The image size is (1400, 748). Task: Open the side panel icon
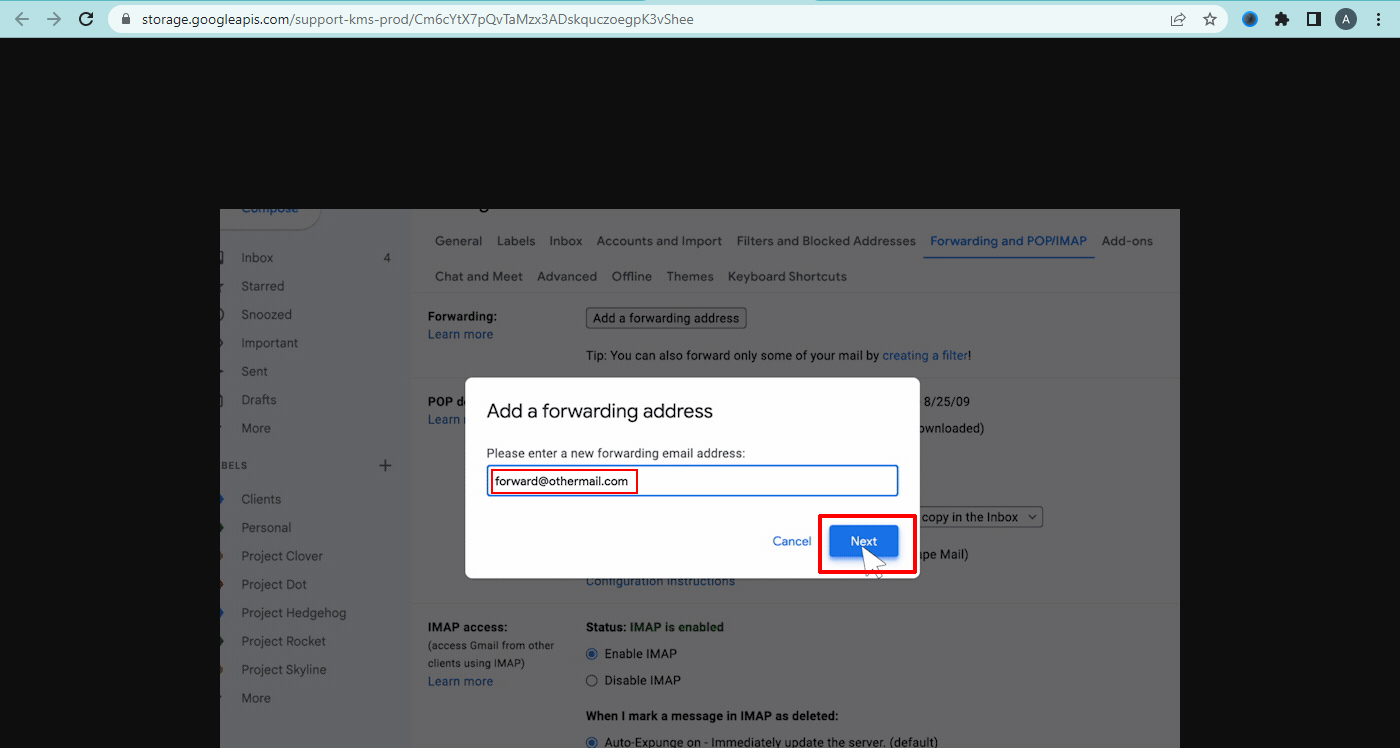[x=1313, y=18]
